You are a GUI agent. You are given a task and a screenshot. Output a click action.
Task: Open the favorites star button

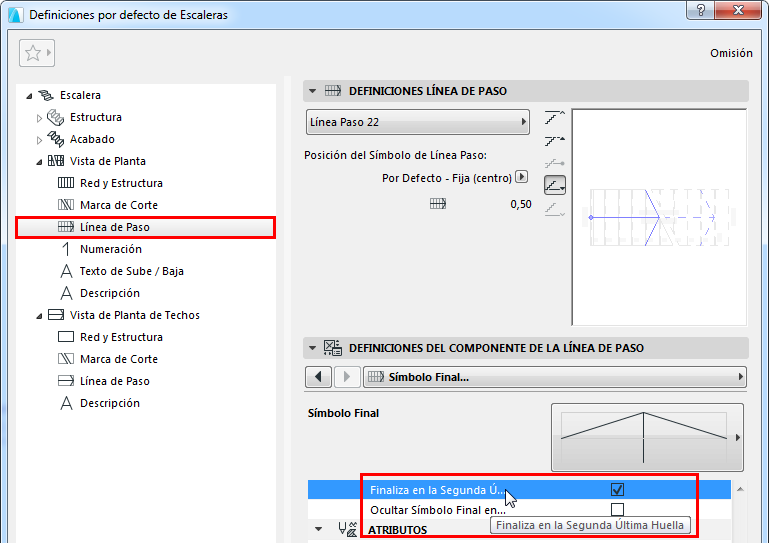click(x=37, y=53)
